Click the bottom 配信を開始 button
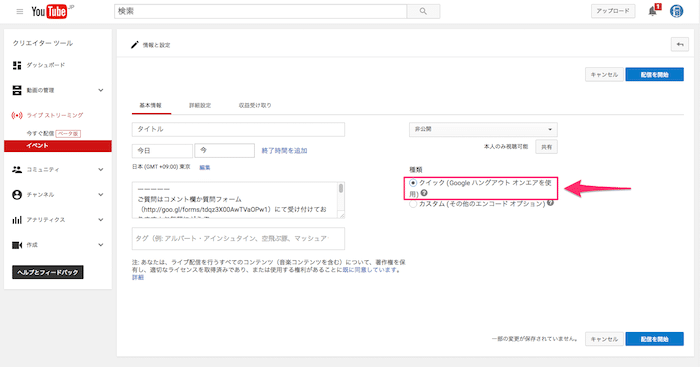Viewport: 700px width, 367px height. click(x=654, y=339)
